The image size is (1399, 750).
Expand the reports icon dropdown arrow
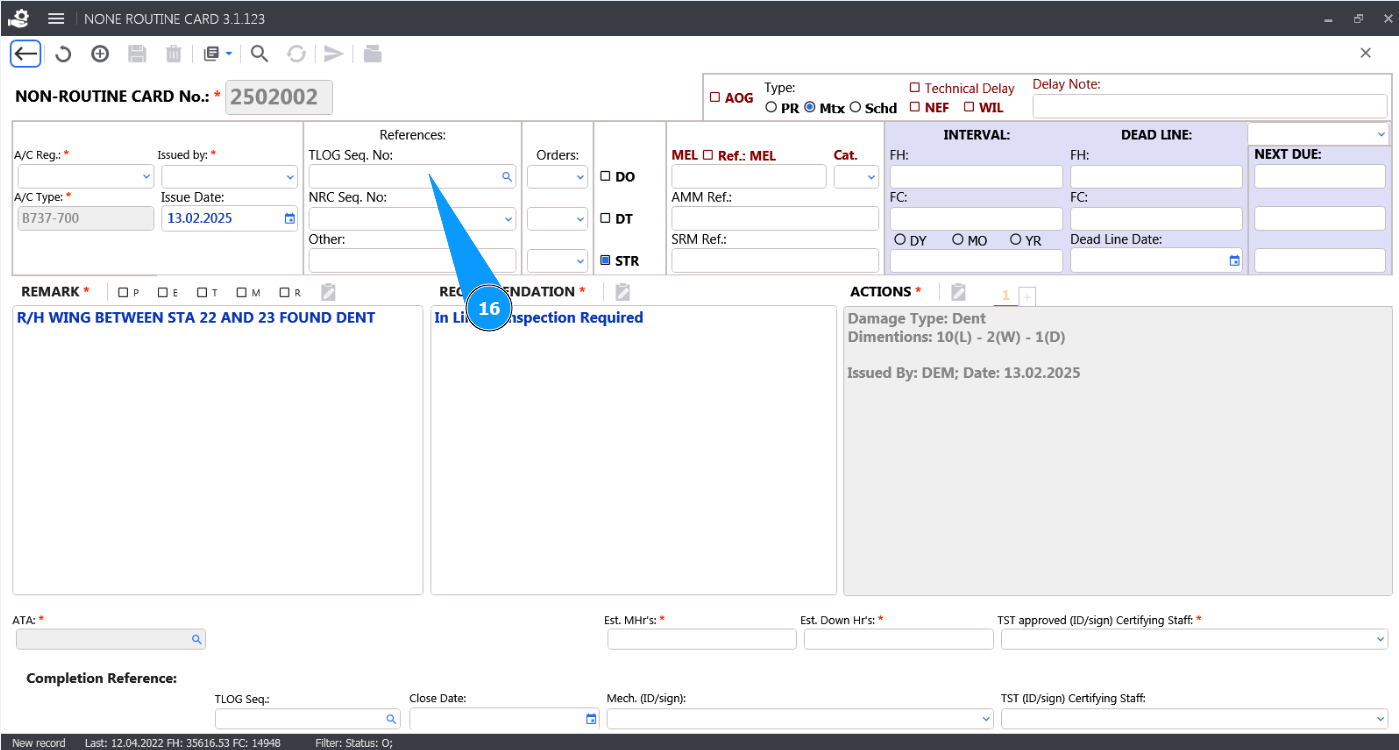pyautogui.click(x=229, y=54)
